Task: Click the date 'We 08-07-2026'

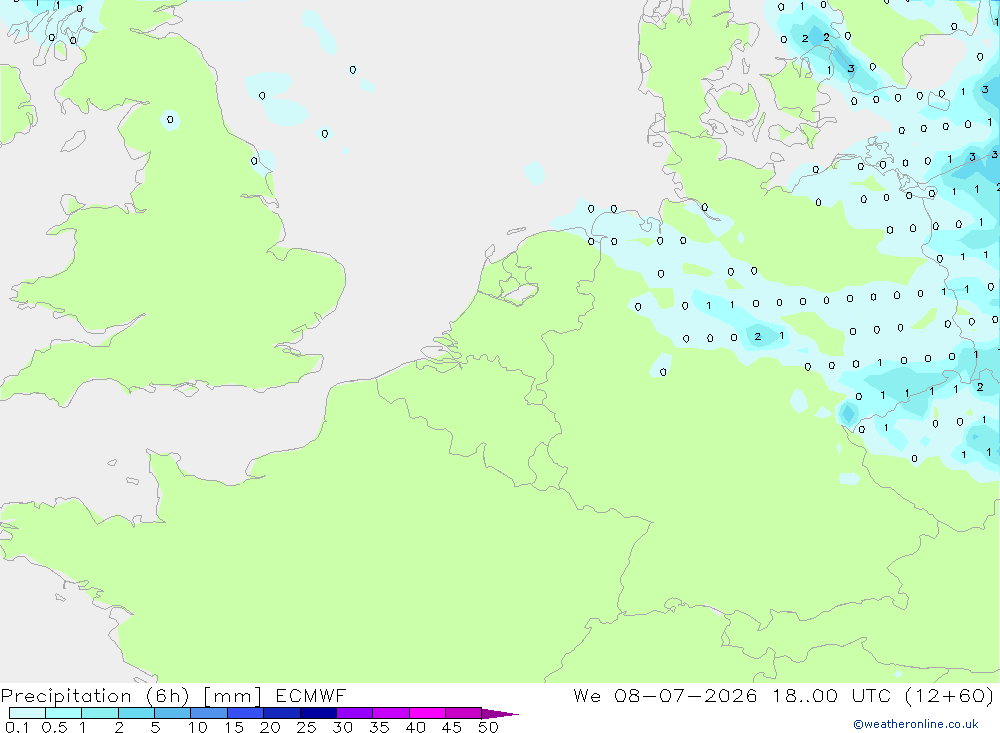Action: pyautogui.click(x=665, y=695)
